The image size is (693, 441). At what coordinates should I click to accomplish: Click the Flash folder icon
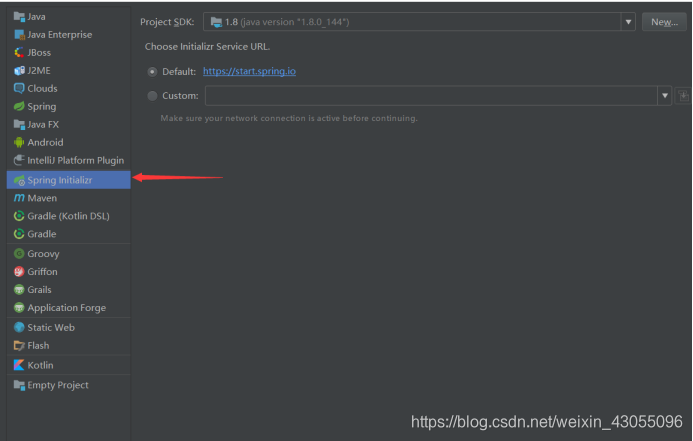(x=19, y=346)
